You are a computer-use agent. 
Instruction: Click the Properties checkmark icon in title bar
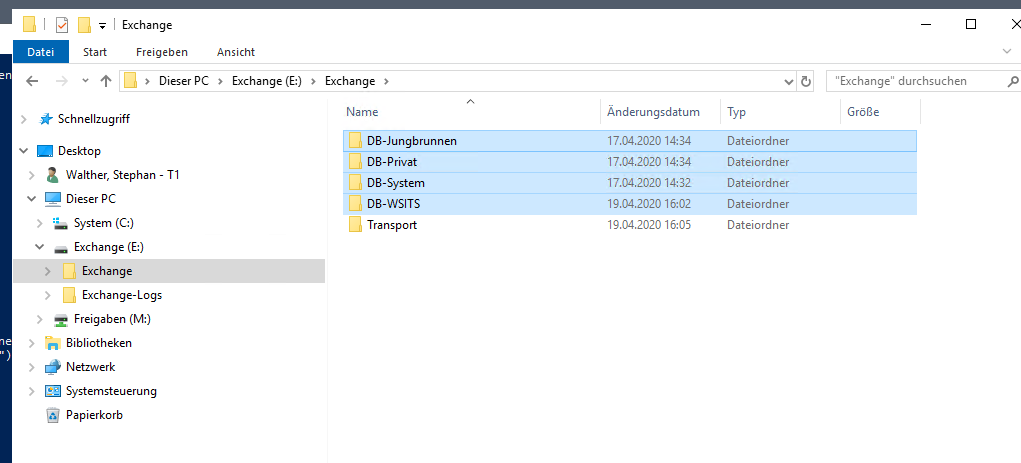[62, 25]
